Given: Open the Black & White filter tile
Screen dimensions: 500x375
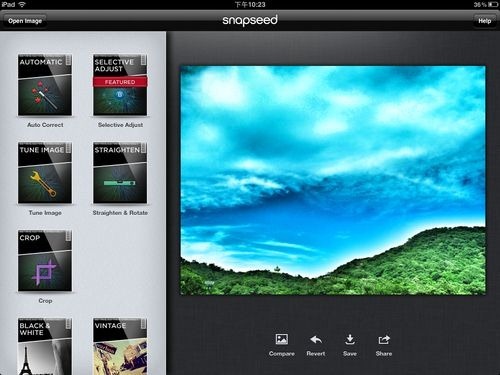Looking at the screenshot, I should click(x=45, y=347).
